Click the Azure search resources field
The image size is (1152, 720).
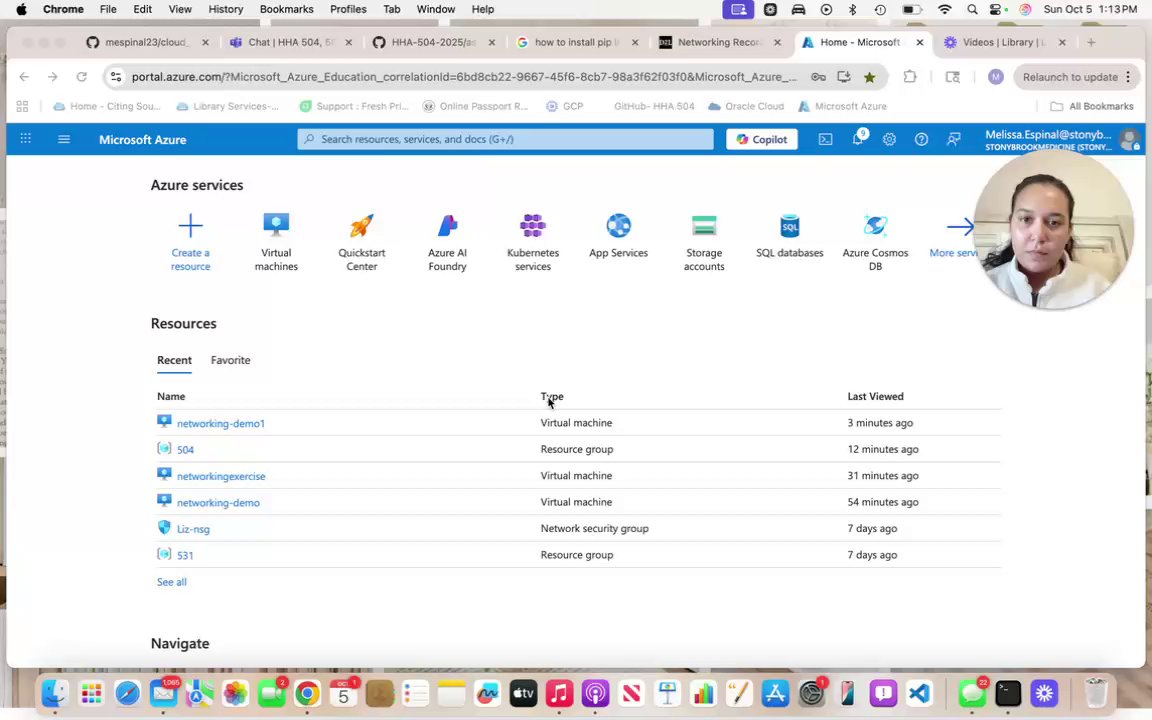(x=505, y=139)
